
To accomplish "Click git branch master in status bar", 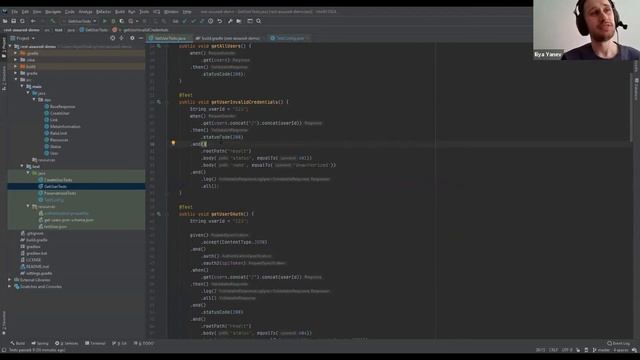I will (601, 350).
